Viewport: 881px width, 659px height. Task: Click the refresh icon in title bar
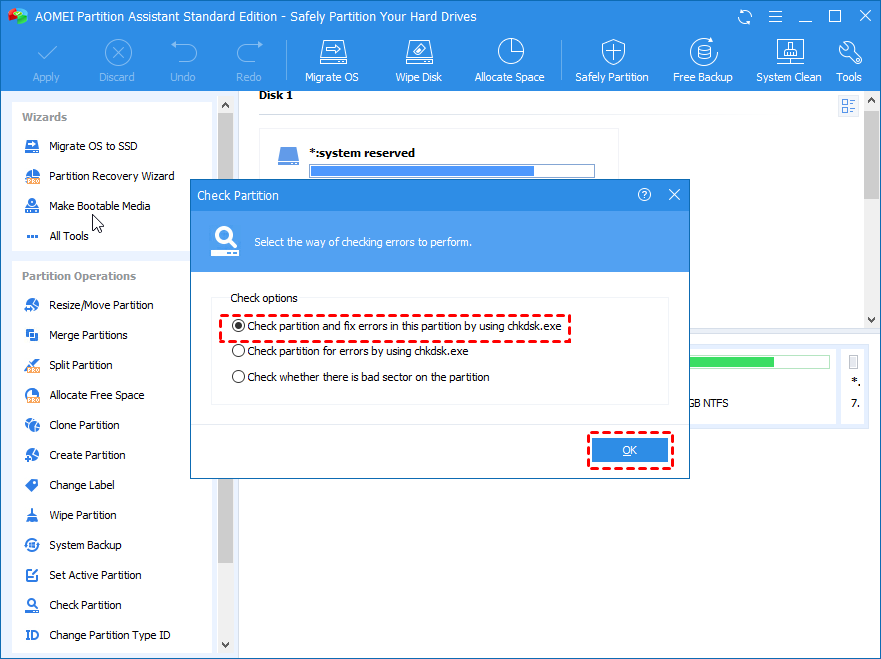[x=745, y=17]
